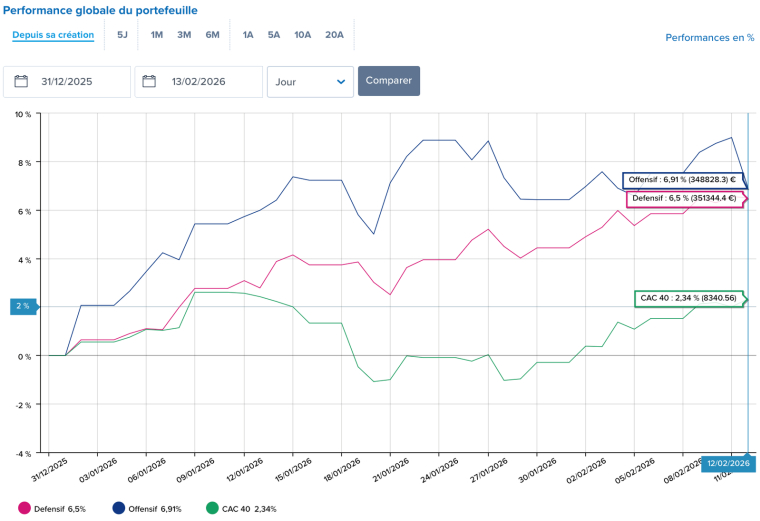The height and width of the screenshot is (521, 760).
Task: Toggle Offensif series via blue legend dot
Action: [119, 509]
